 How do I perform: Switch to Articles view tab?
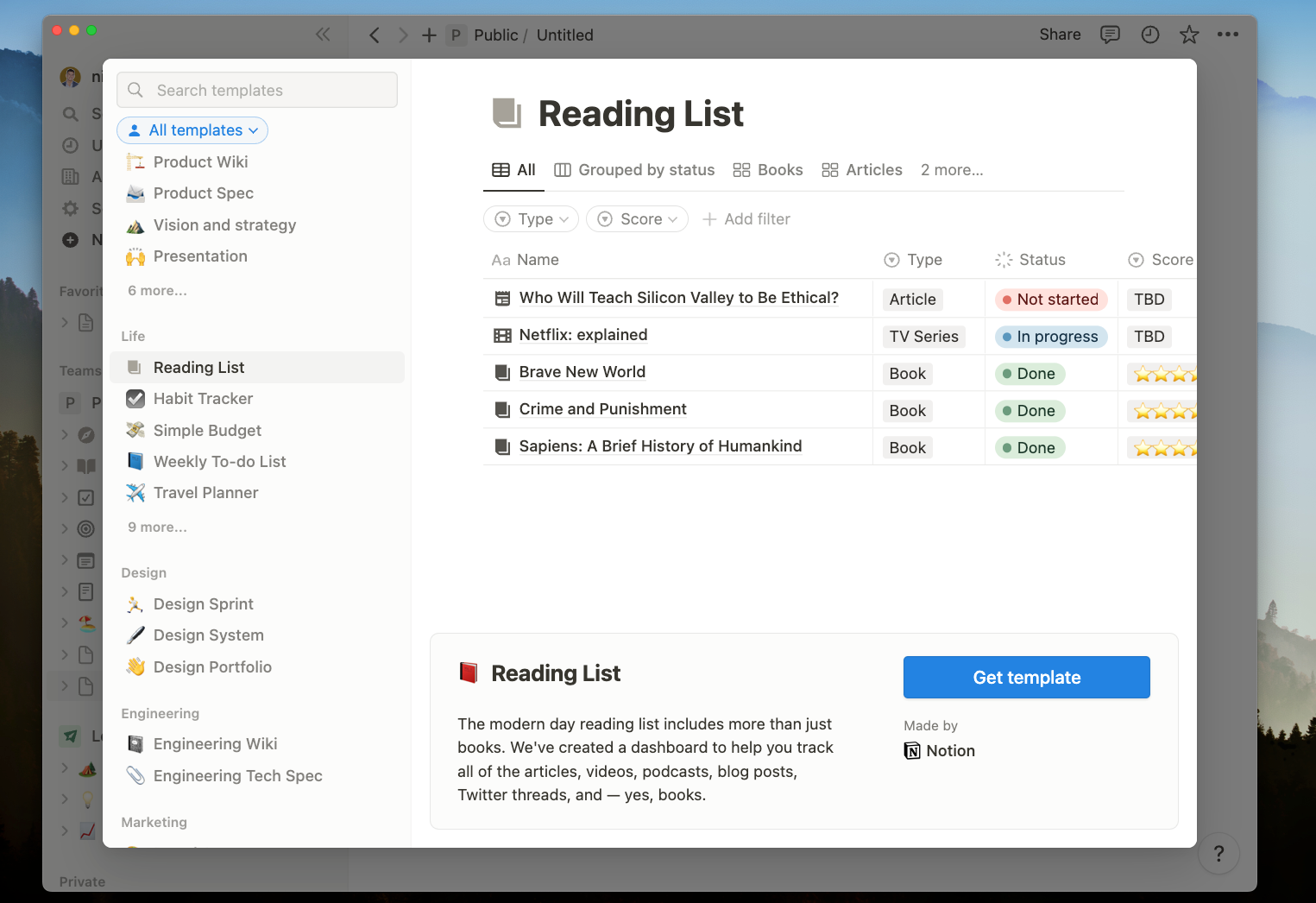click(862, 170)
